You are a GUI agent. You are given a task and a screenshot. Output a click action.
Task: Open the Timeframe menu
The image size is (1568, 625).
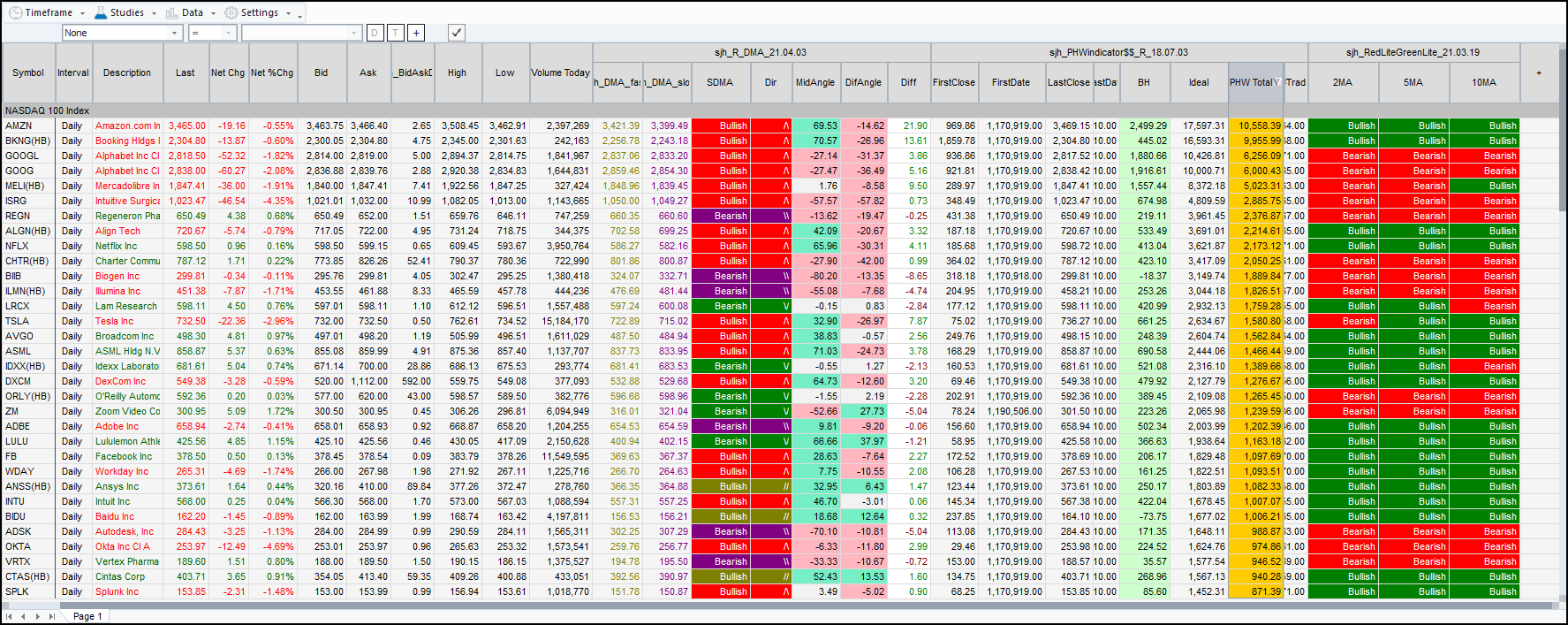[47, 12]
